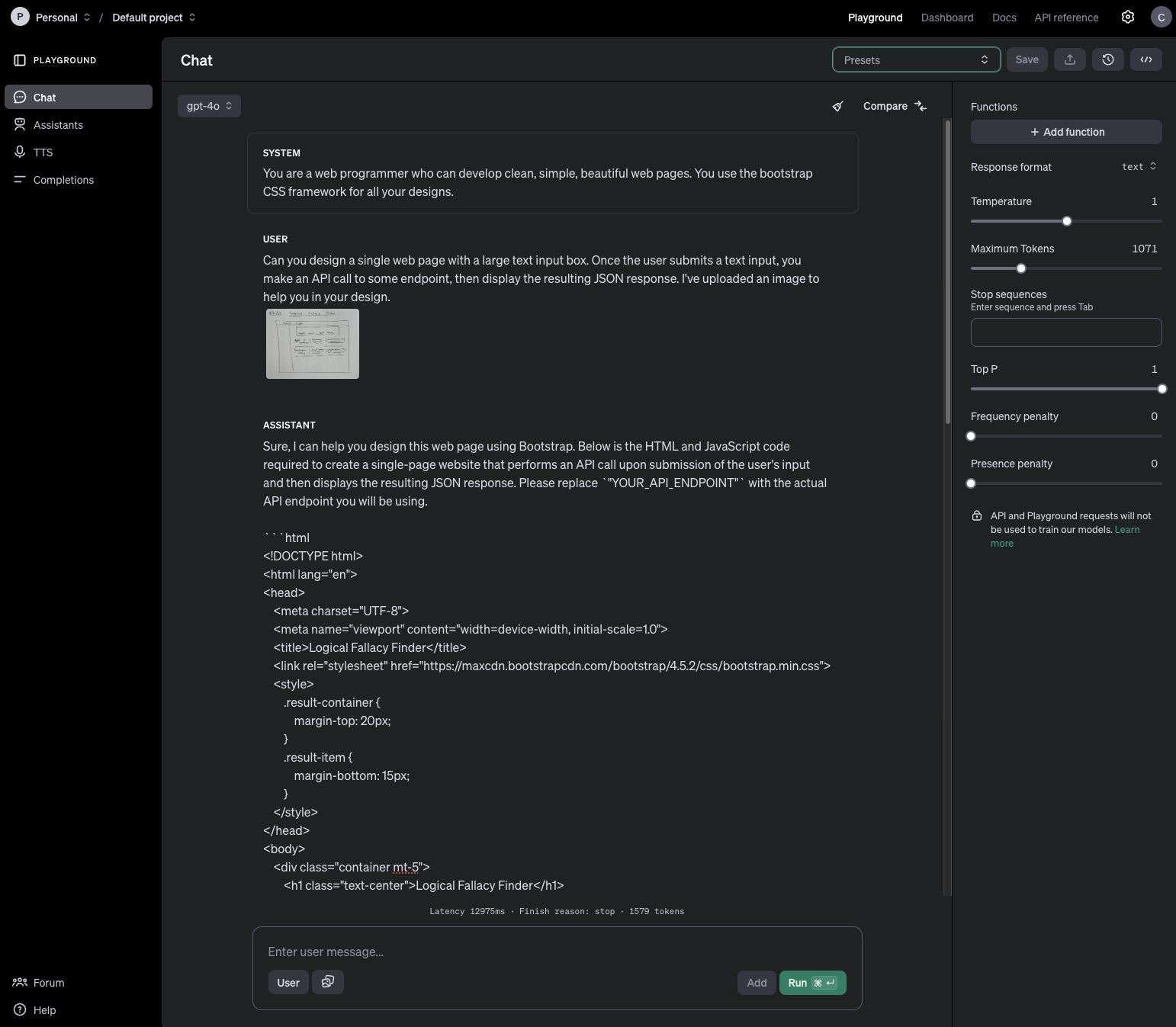Click the Compare button label
The image size is (1176, 1027).
pos(885,106)
